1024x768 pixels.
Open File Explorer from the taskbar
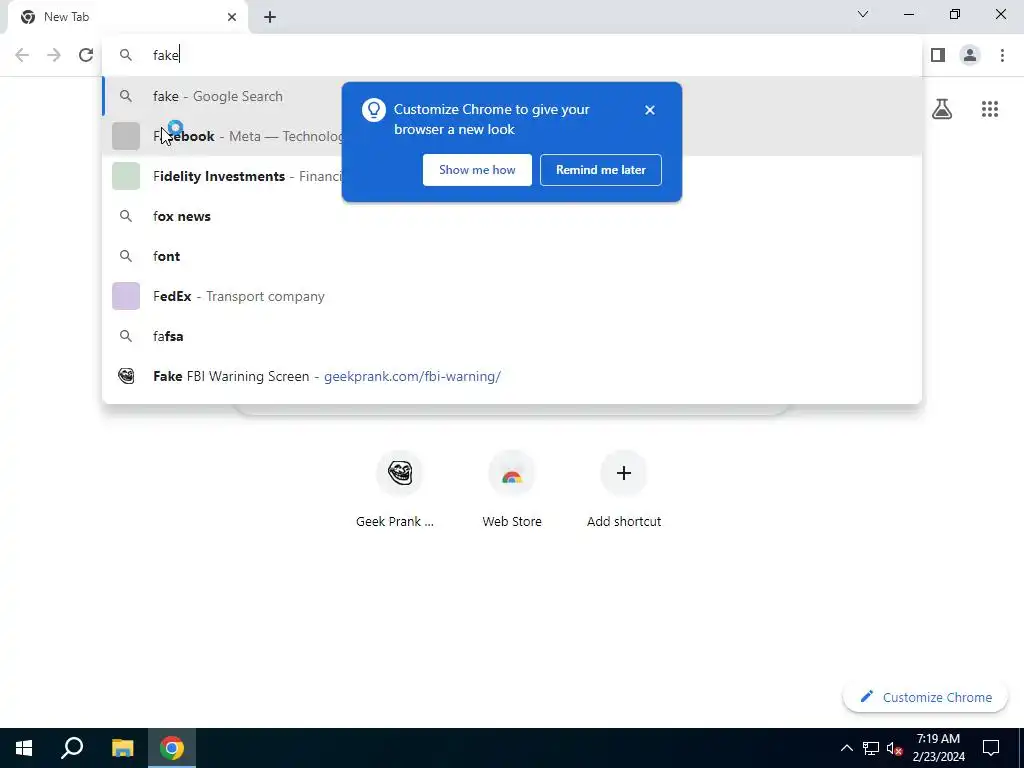pos(122,748)
